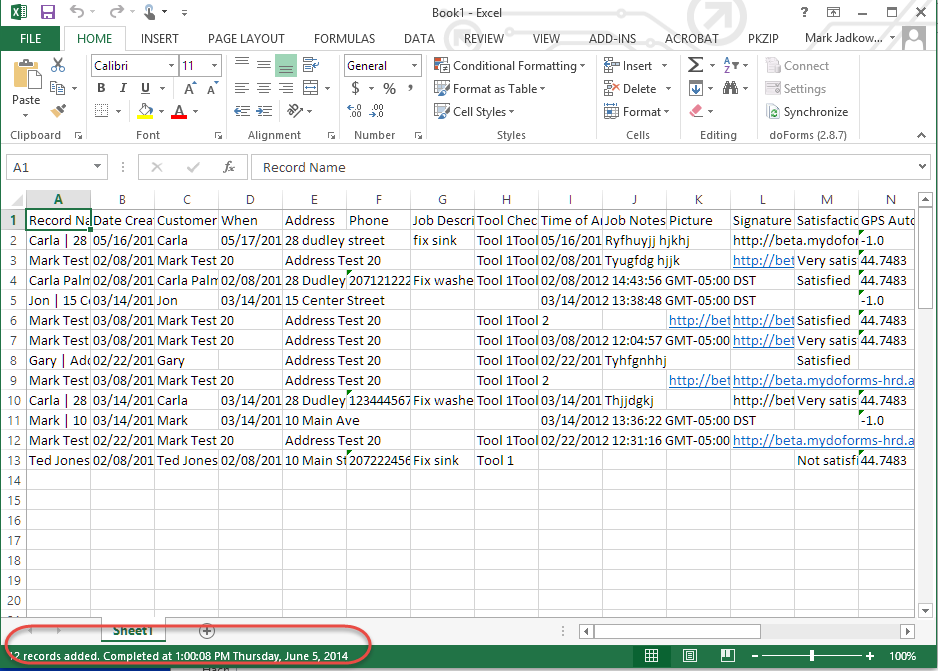The width and height of the screenshot is (938, 671).
Task: Click the Insert Function fx icon
Action: tap(229, 167)
